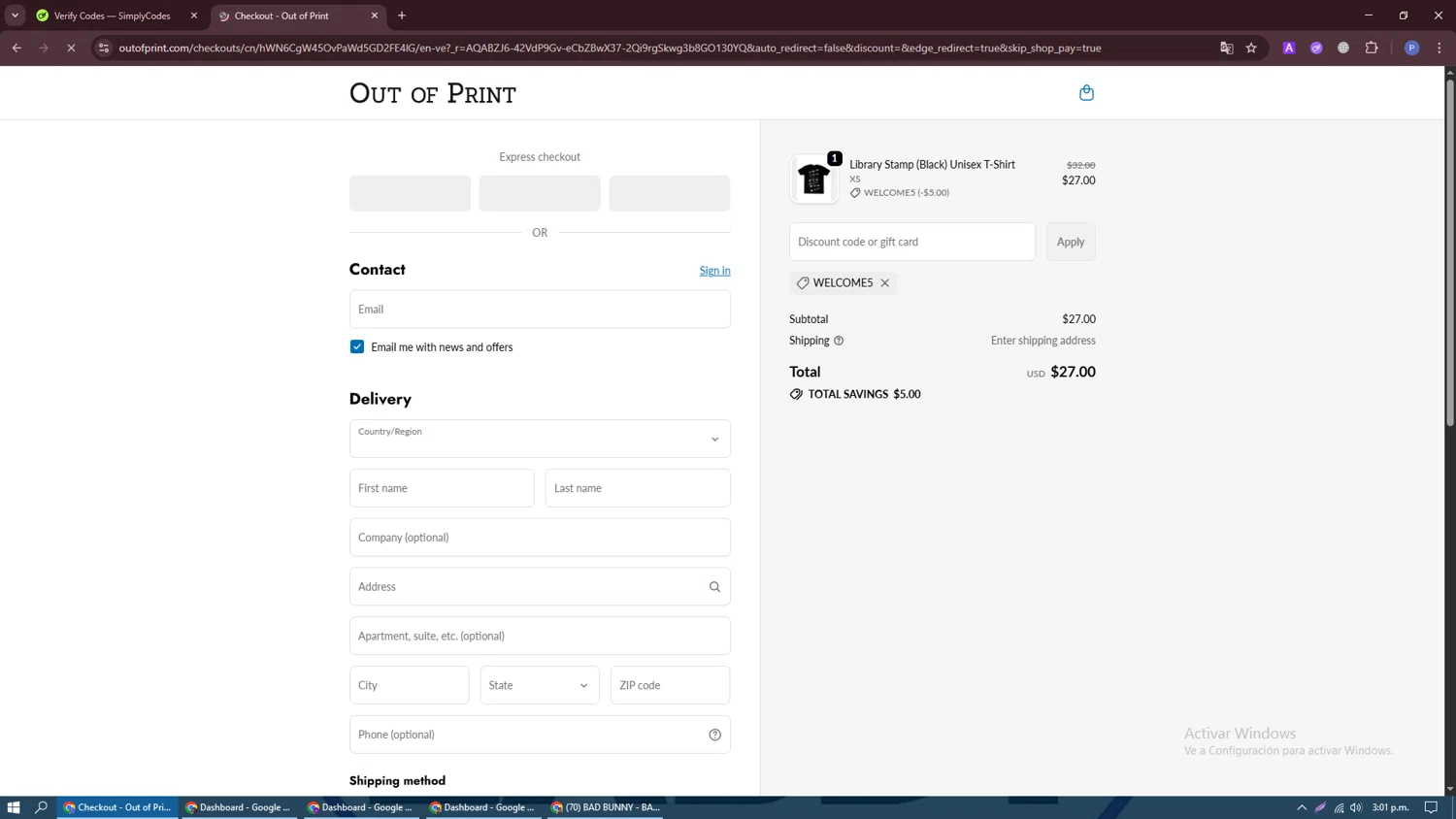Viewport: 1456px width, 819px height.
Task: Bookmark this page with the star icon
Action: (1251, 48)
